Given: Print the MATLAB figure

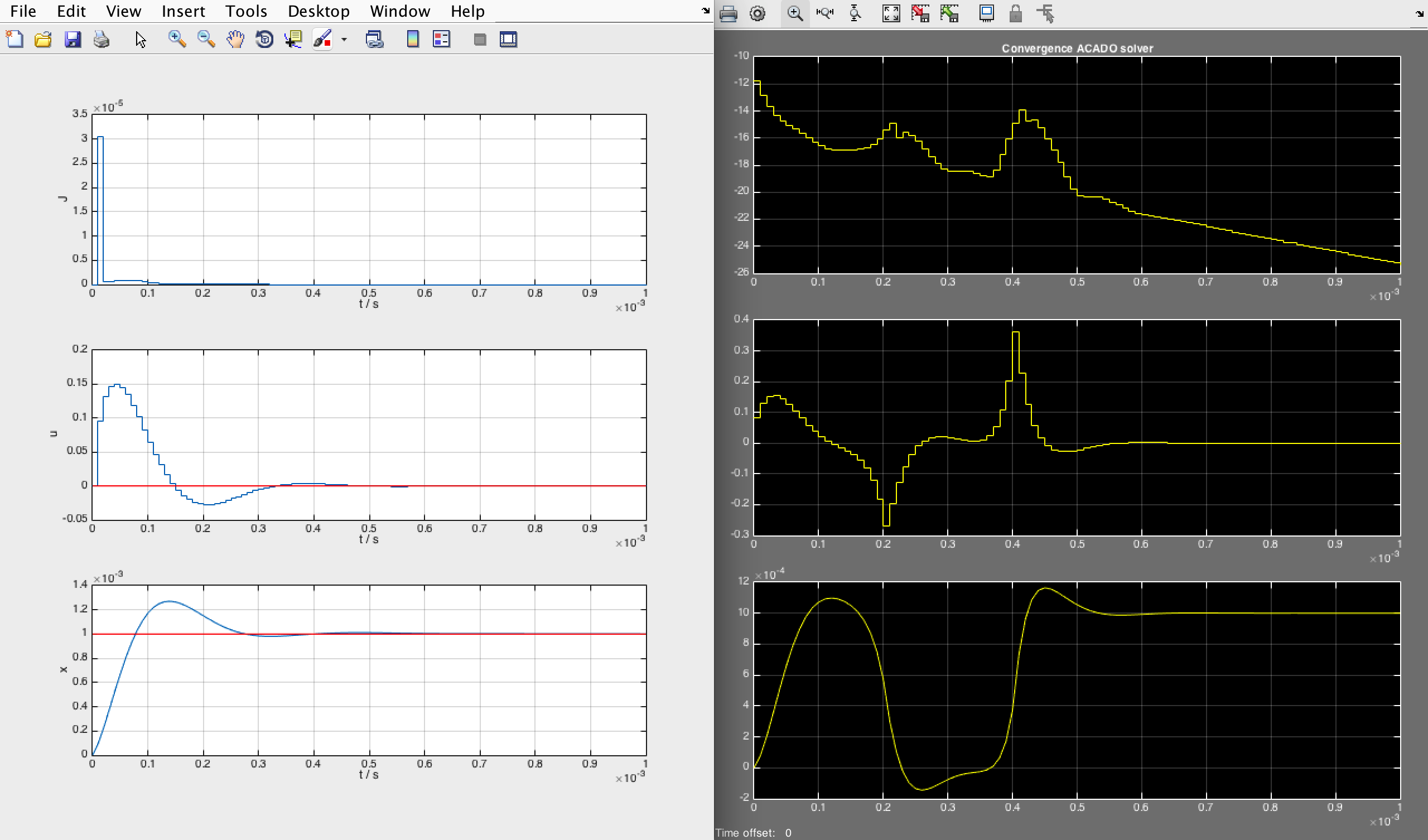Looking at the screenshot, I should (102, 39).
